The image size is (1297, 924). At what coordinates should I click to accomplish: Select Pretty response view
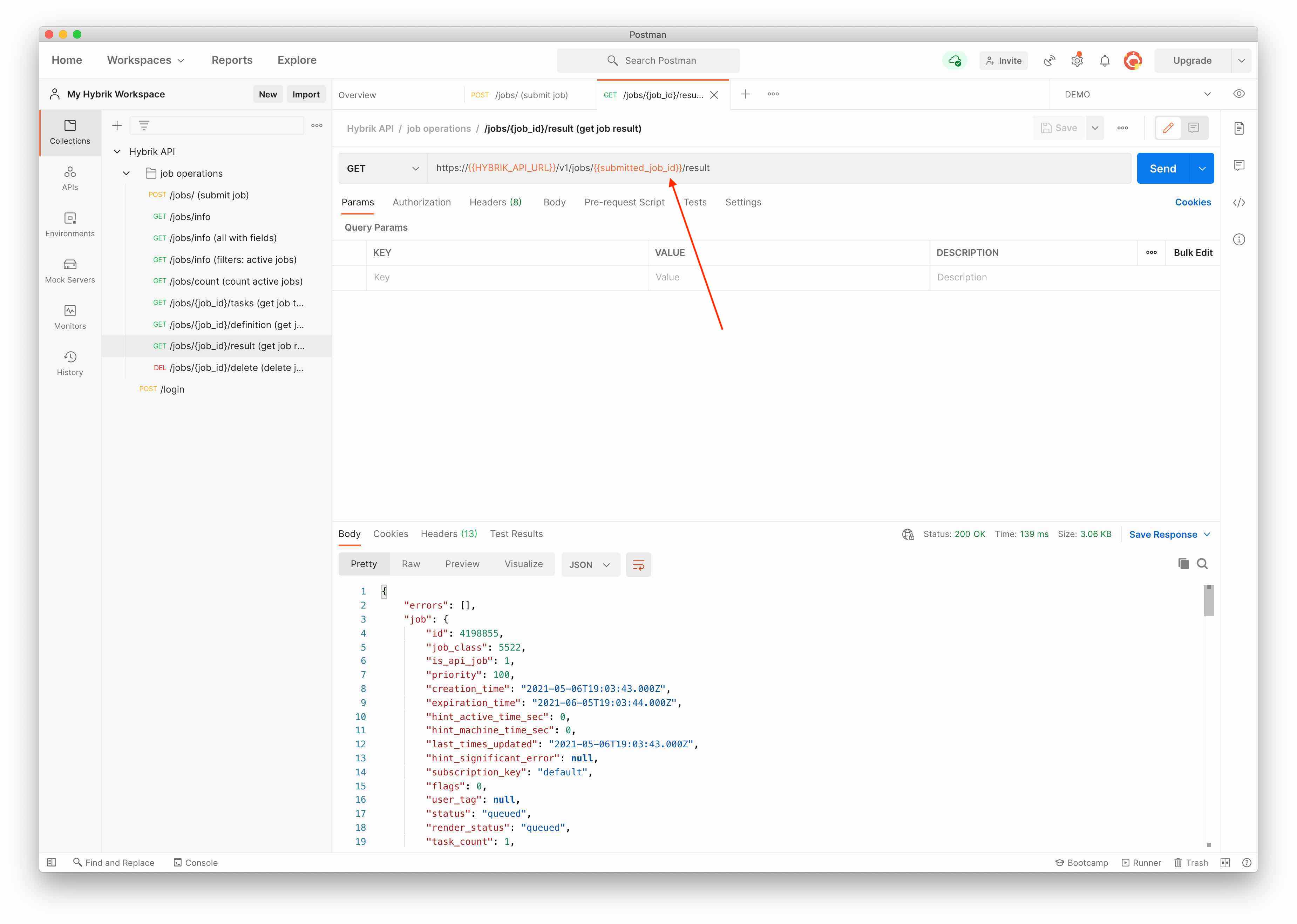pyautogui.click(x=364, y=564)
